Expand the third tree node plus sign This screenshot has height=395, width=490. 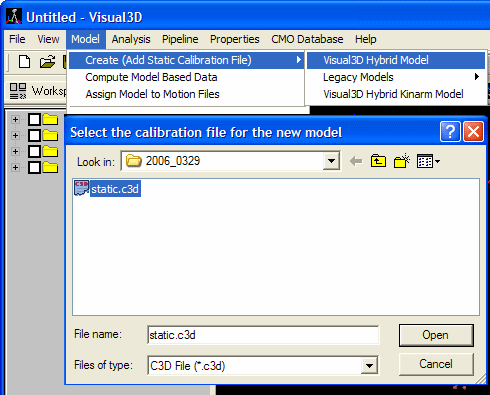pyautogui.click(x=15, y=151)
